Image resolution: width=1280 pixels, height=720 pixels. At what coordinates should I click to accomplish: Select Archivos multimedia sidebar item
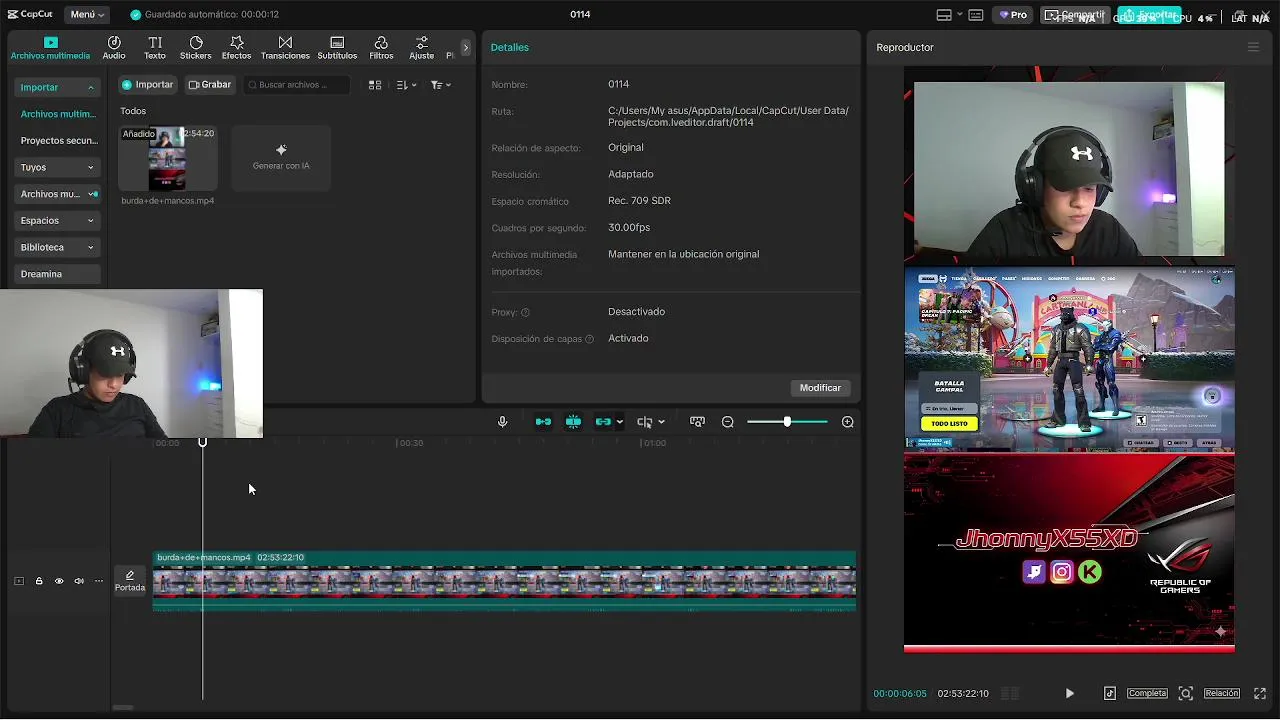coord(57,114)
